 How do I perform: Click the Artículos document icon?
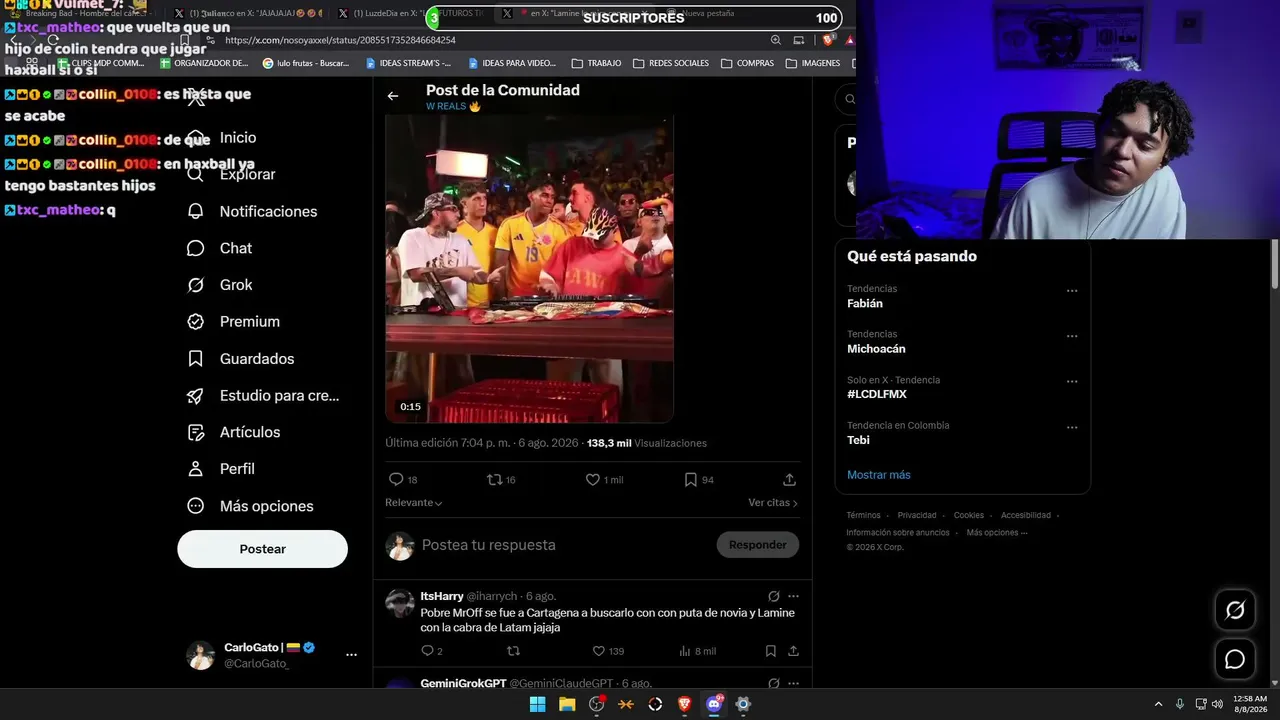pos(196,432)
